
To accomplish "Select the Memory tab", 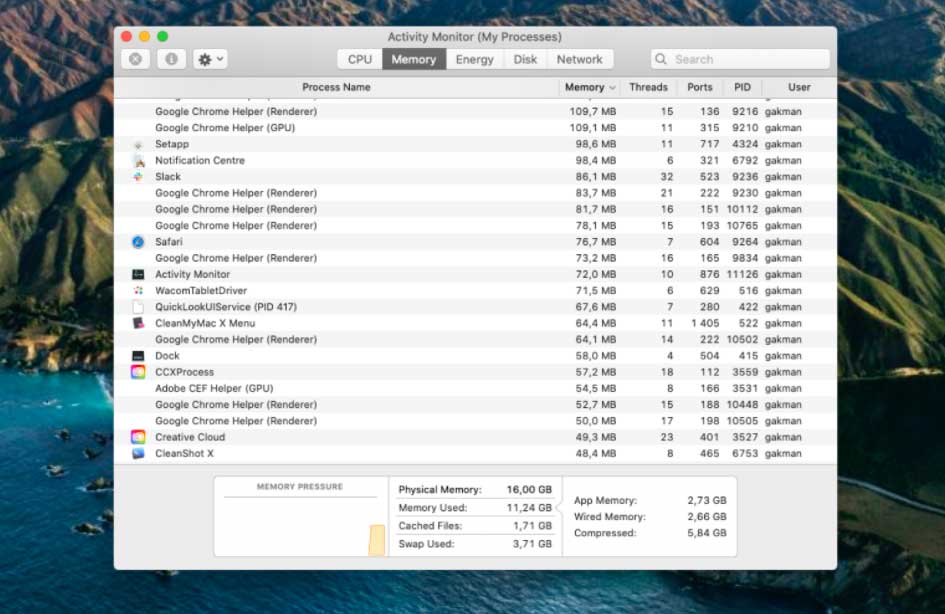I will pos(413,59).
